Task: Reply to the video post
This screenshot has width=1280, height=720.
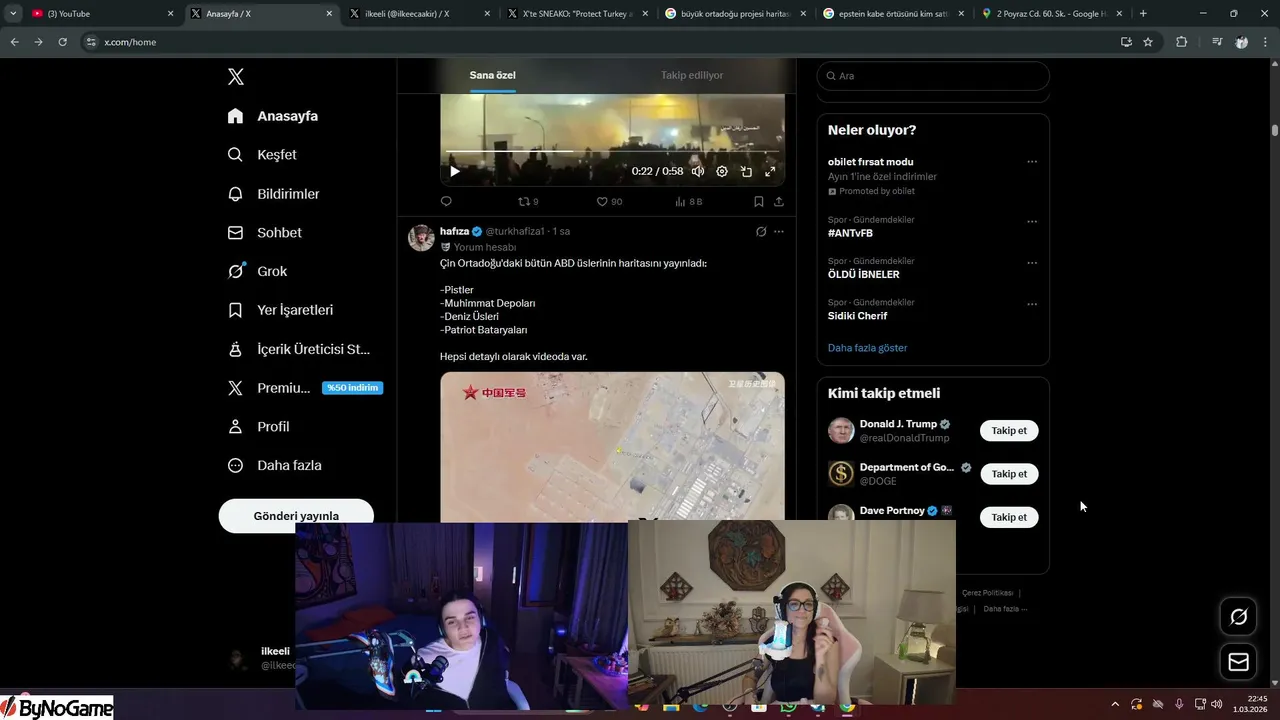Action: 446,201
